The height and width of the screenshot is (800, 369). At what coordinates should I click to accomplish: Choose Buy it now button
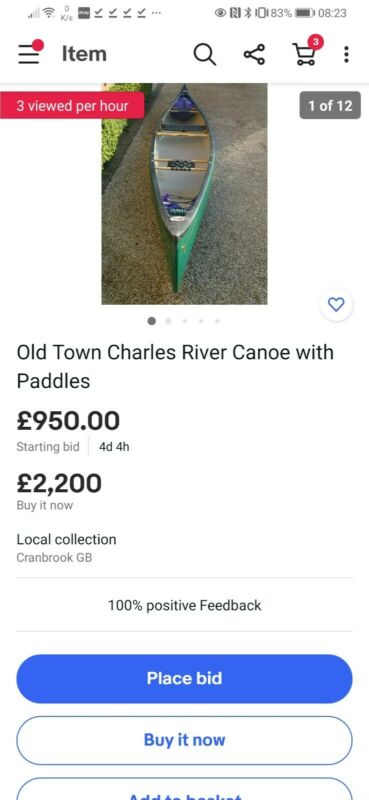coord(184,740)
